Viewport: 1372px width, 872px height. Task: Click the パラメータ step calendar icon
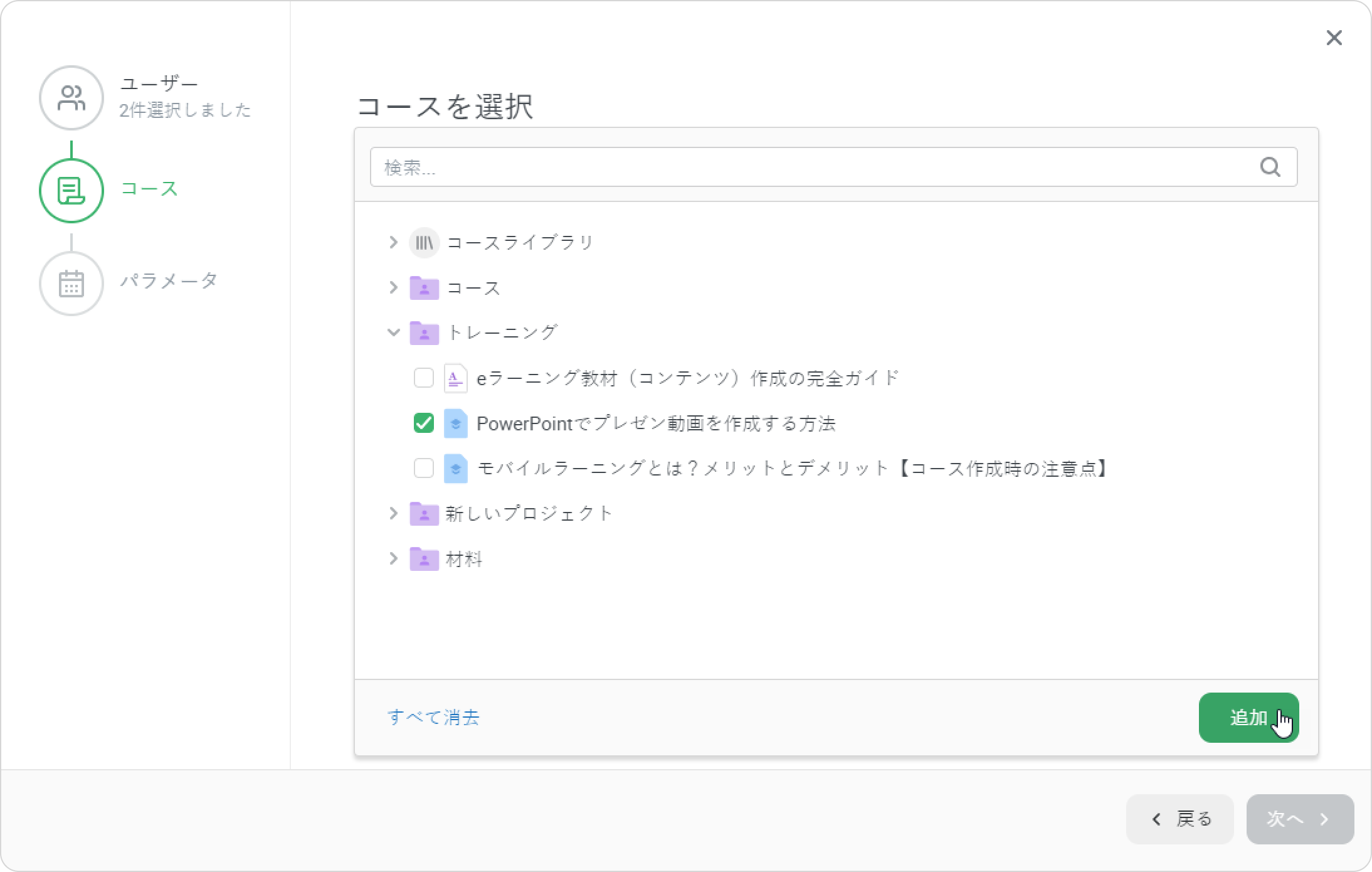pyautogui.click(x=71, y=284)
